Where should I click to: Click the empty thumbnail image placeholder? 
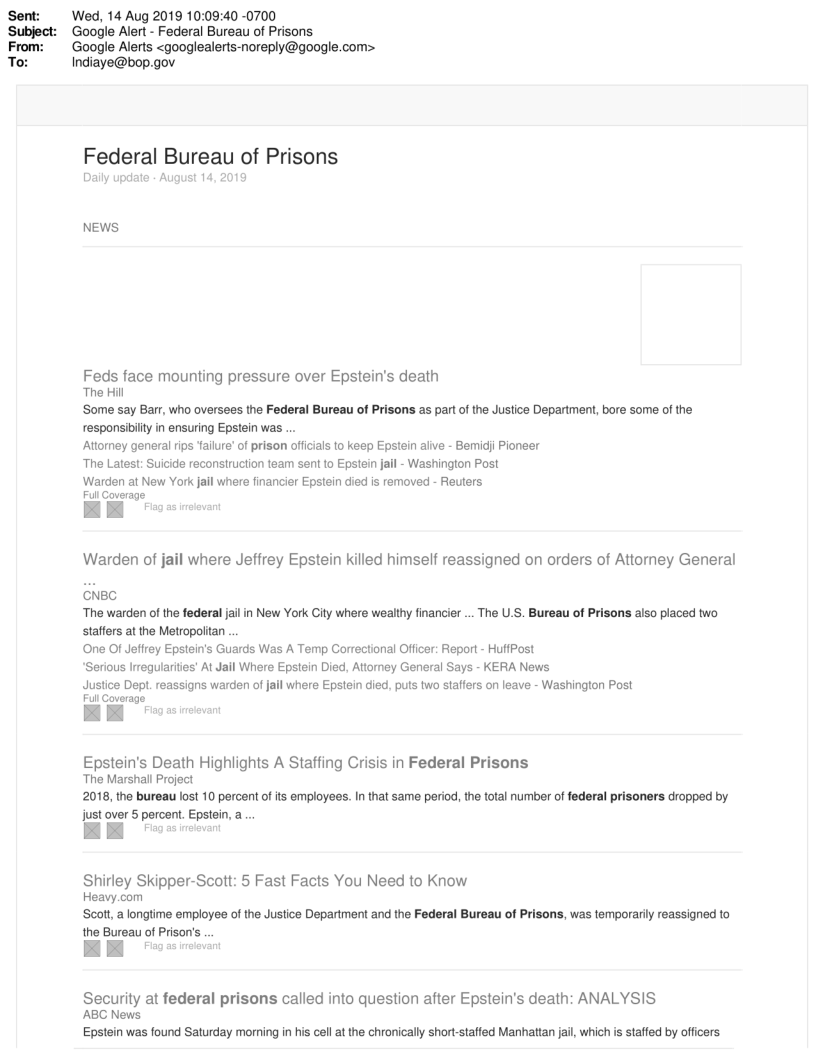pos(690,314)
